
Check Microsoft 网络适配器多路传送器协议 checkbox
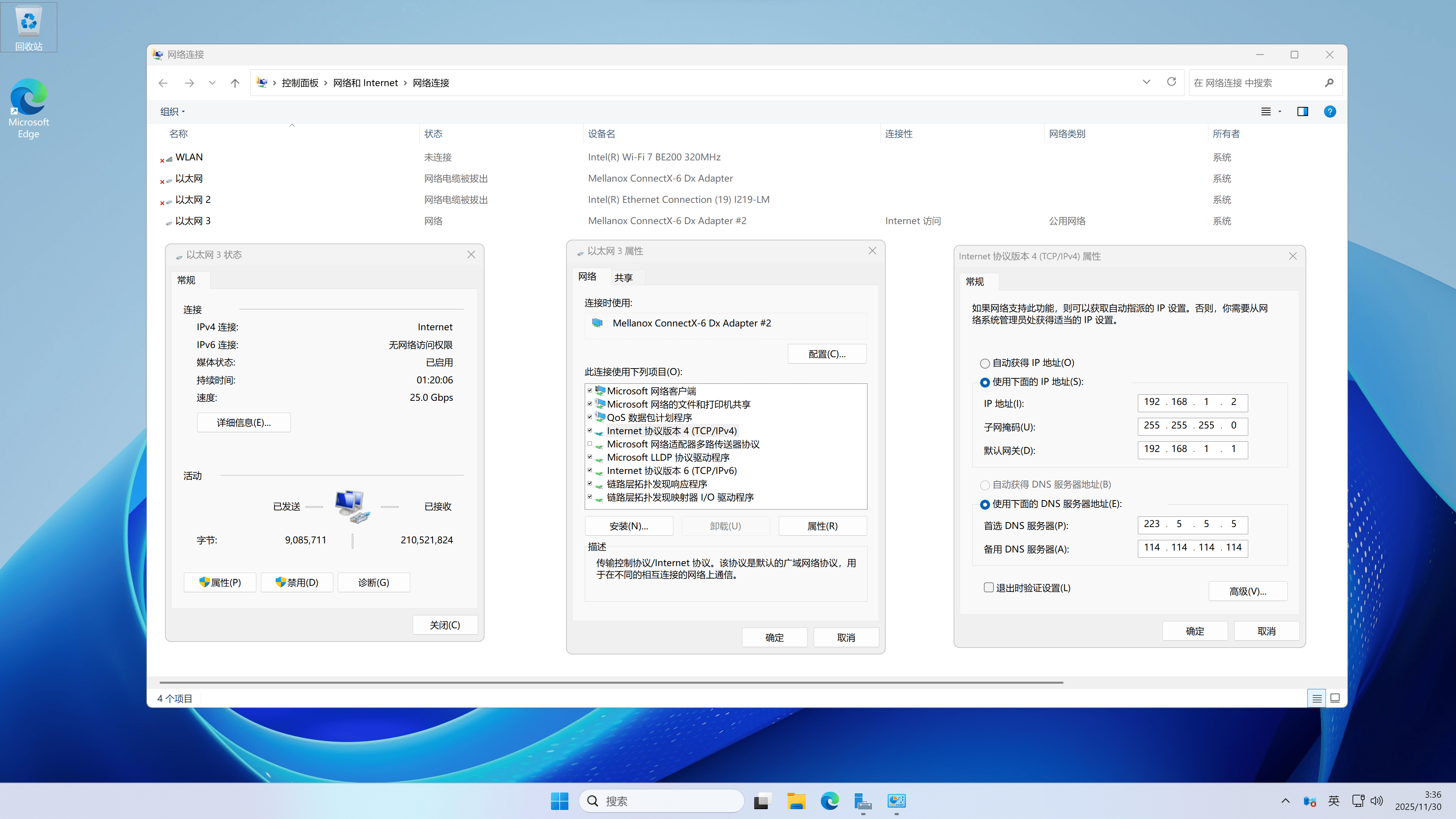590,444
